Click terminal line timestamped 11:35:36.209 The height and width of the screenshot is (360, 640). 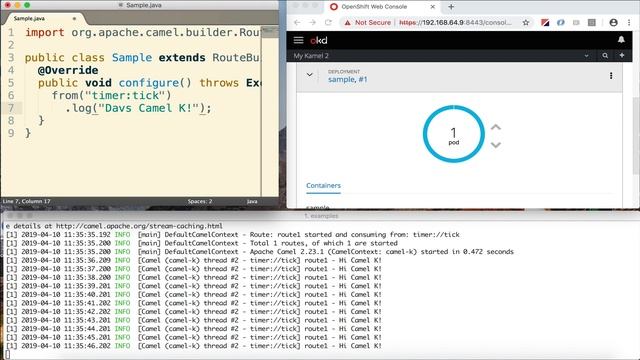point(194,260)
